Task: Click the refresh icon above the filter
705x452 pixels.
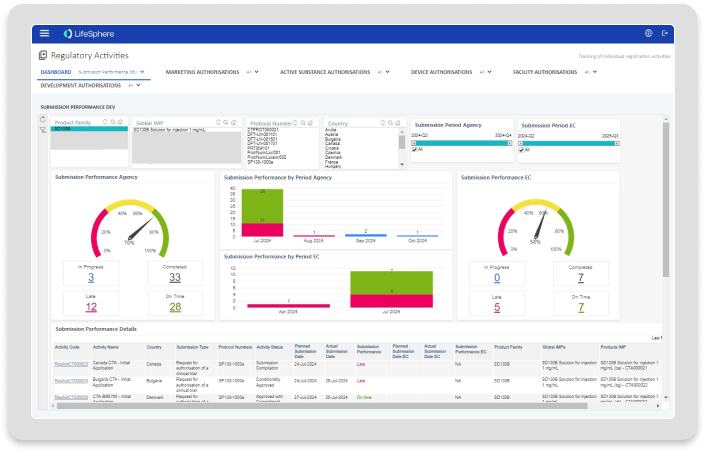Action: (42, 119)
